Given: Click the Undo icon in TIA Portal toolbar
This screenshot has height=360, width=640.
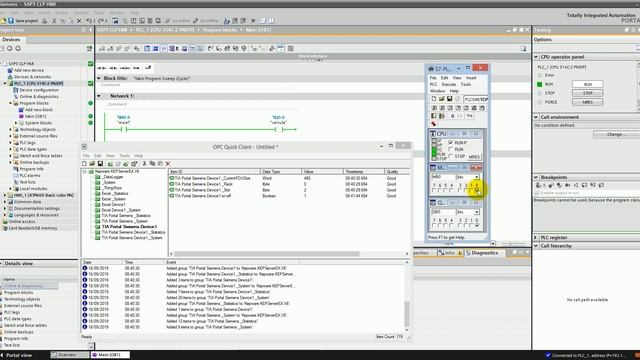Looking at the screenshot, I should pyautogui.click(x=89, y=20).
